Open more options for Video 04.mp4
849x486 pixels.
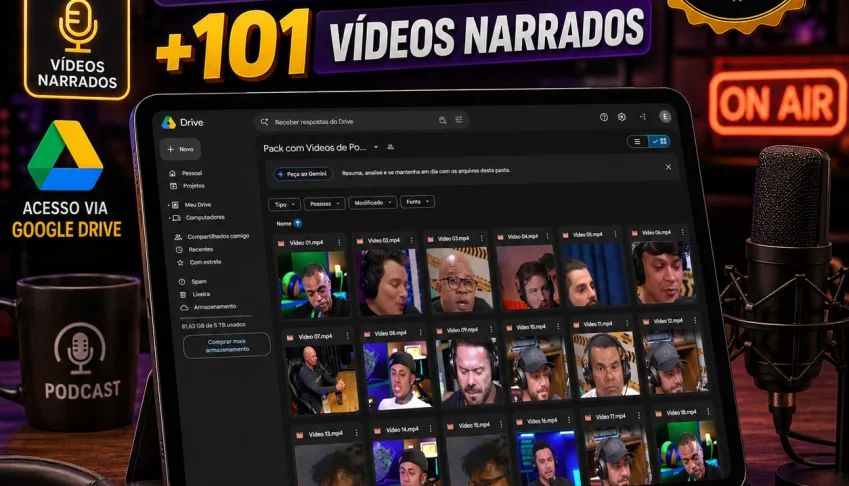tap(548, 237)
